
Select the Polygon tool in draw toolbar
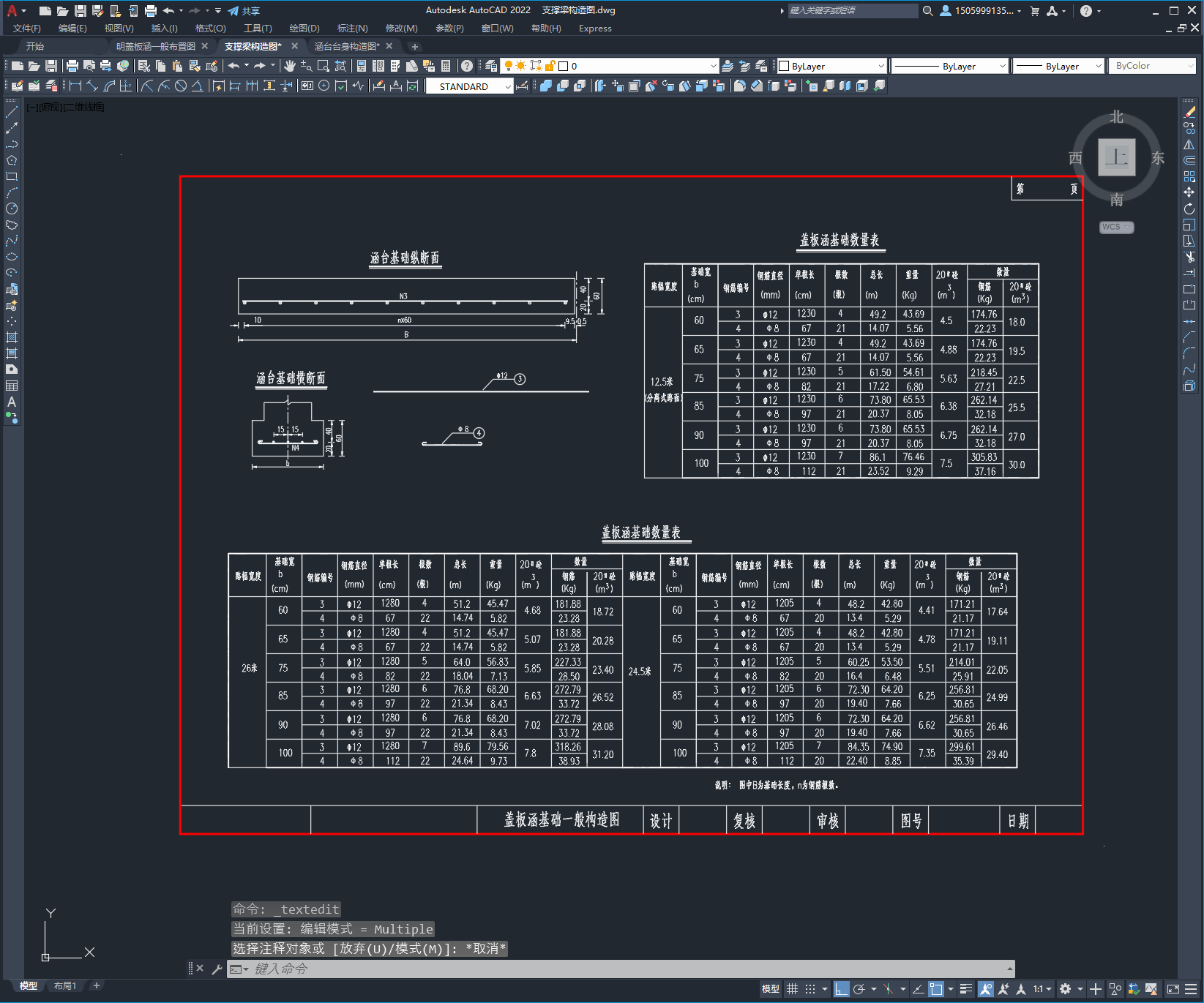pos(12,160)
